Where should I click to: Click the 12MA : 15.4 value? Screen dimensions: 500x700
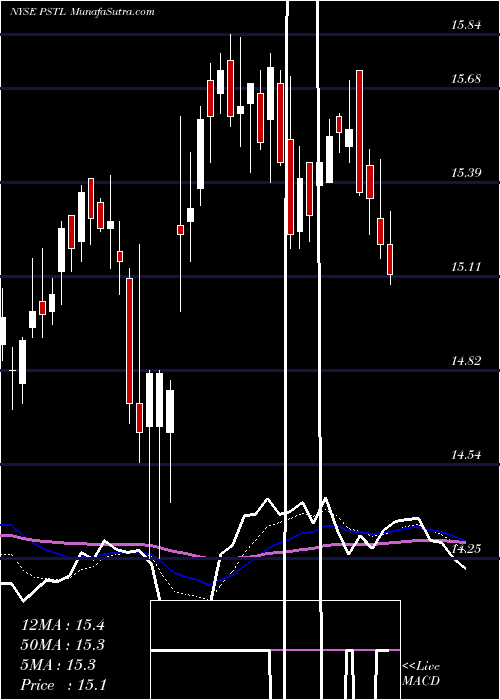(63, 625)
